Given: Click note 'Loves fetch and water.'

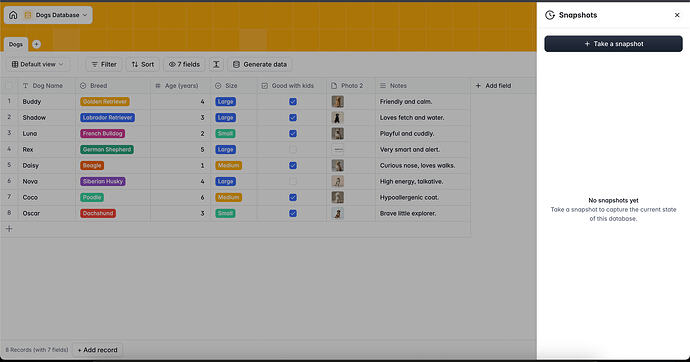Looking at the screenshot, I should (x=412, y=117).
